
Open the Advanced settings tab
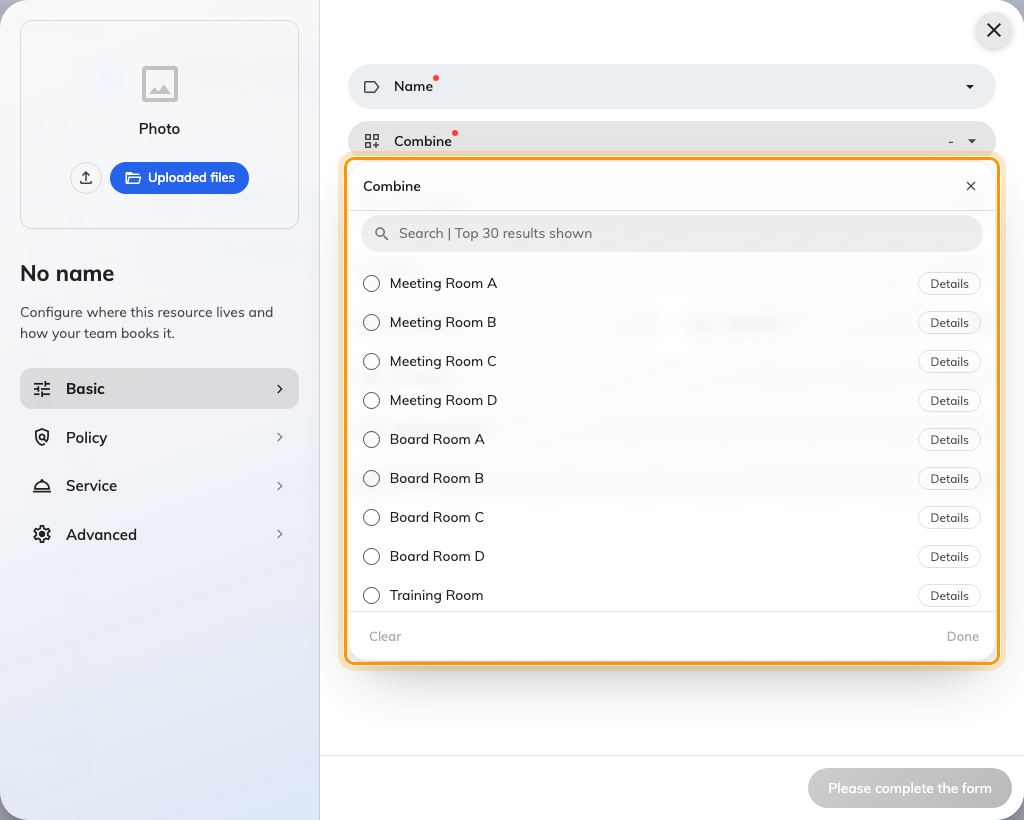pos(159,535)
